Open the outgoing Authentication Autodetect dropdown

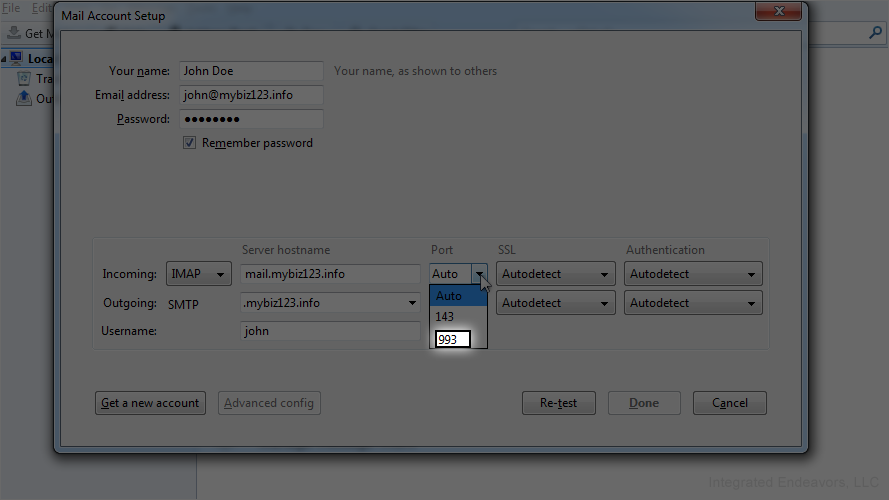693,303
